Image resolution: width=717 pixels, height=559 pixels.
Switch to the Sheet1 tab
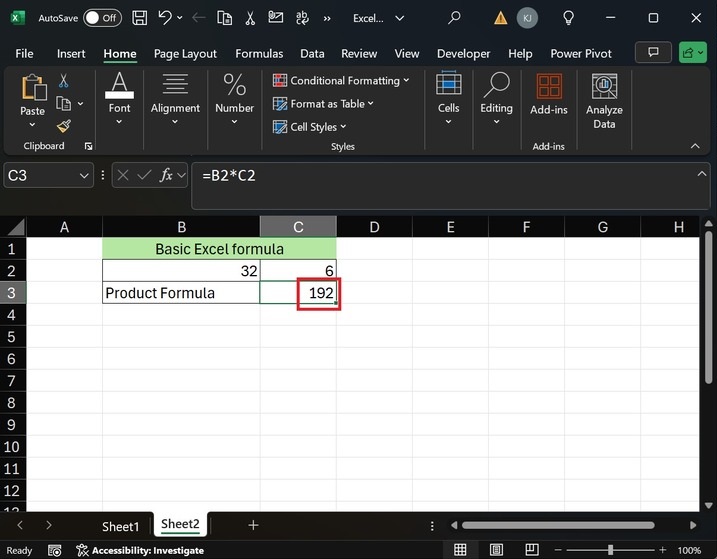tap(120, 526)
